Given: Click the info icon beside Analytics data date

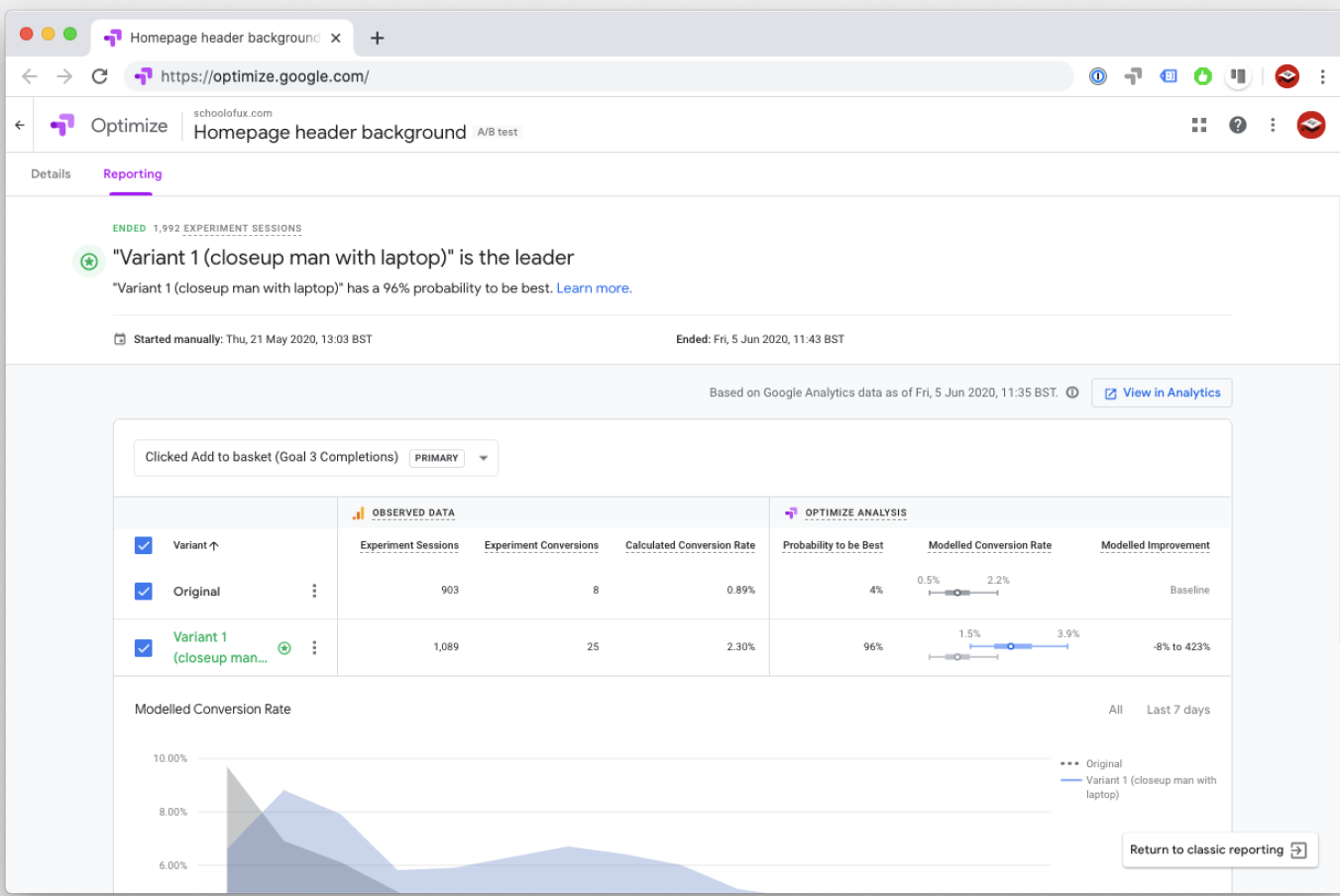Looking at the screenshot, I should tap(1072, 392).
